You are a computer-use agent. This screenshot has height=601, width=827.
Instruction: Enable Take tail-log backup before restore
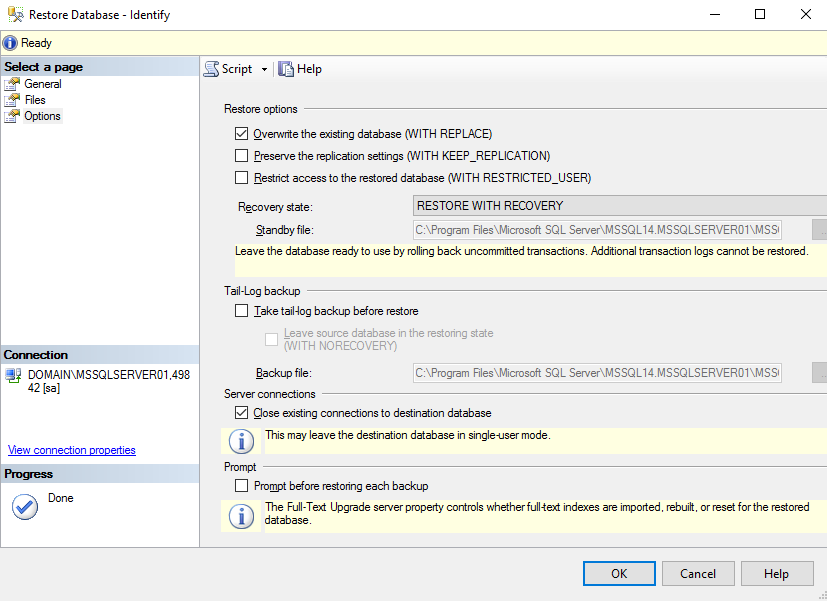(x=242, y=311)
